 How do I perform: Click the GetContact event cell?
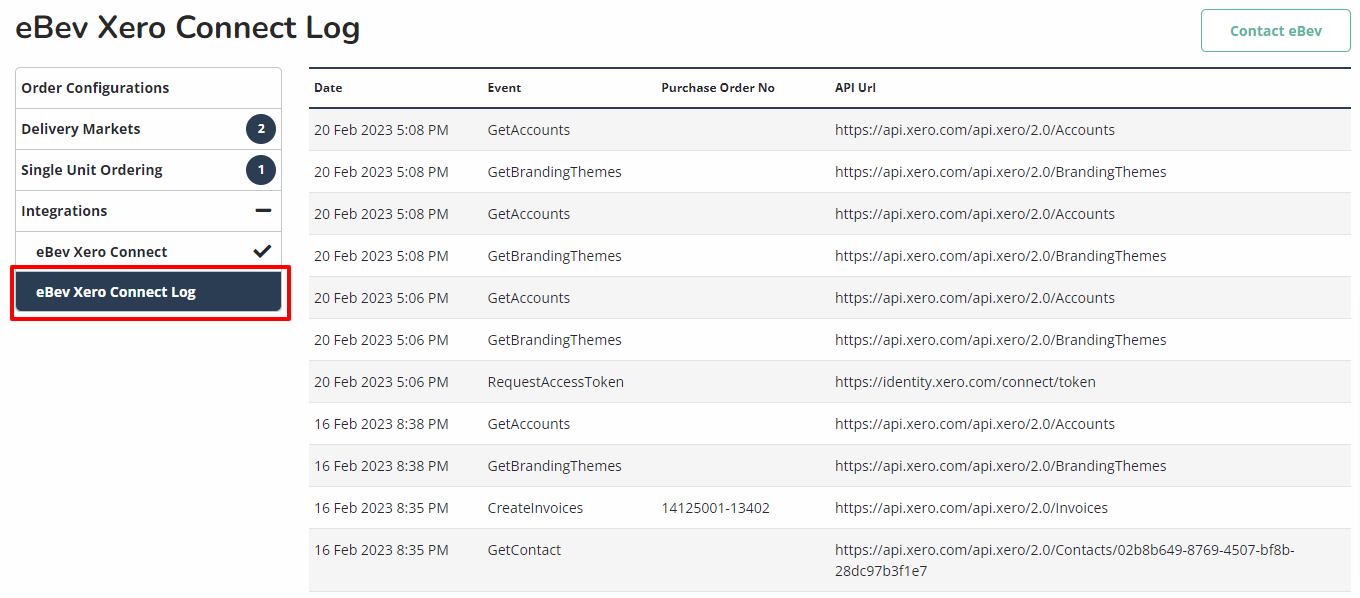(524, 550)
